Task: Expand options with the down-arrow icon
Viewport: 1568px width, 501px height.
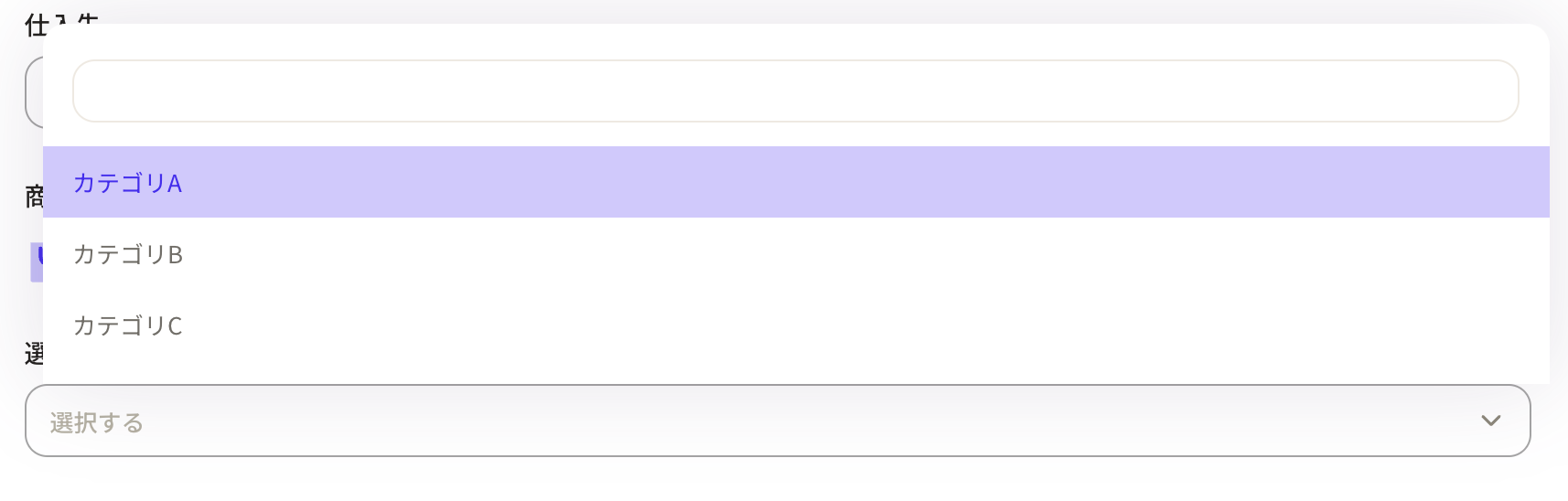Action: click(x=1491, y=421)
